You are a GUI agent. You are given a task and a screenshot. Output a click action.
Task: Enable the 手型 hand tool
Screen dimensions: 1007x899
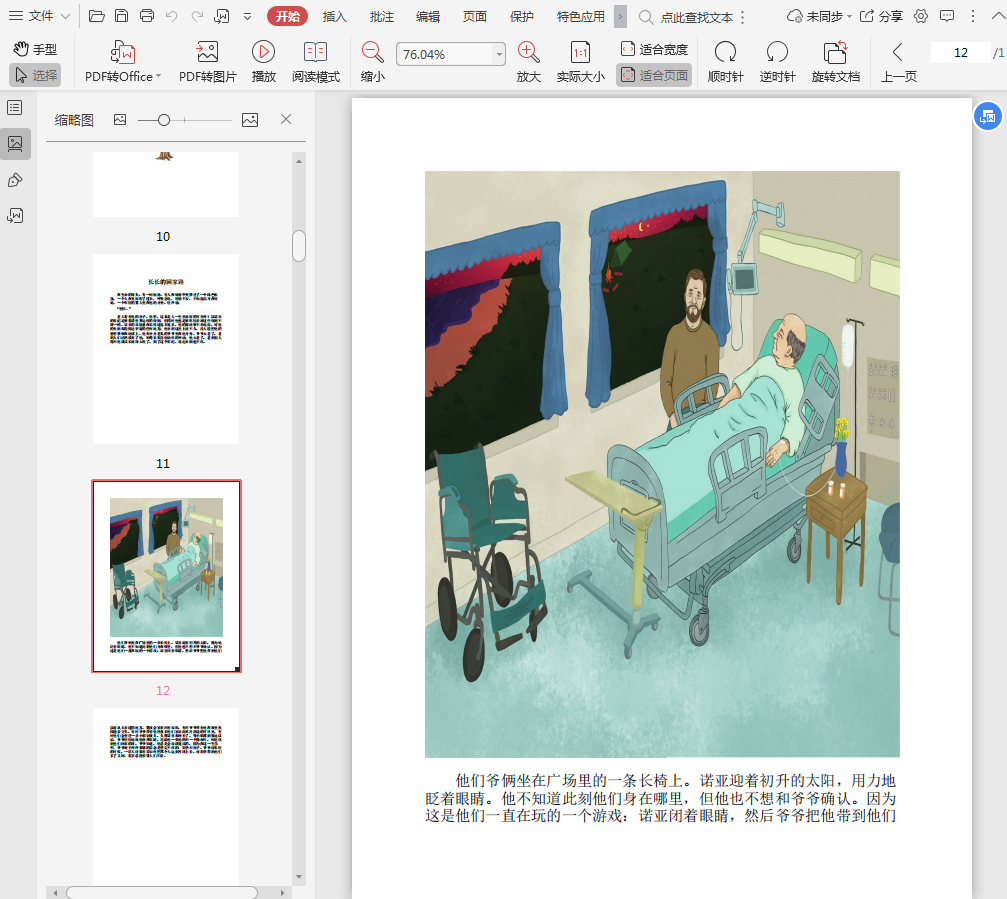tap(35, 49)
